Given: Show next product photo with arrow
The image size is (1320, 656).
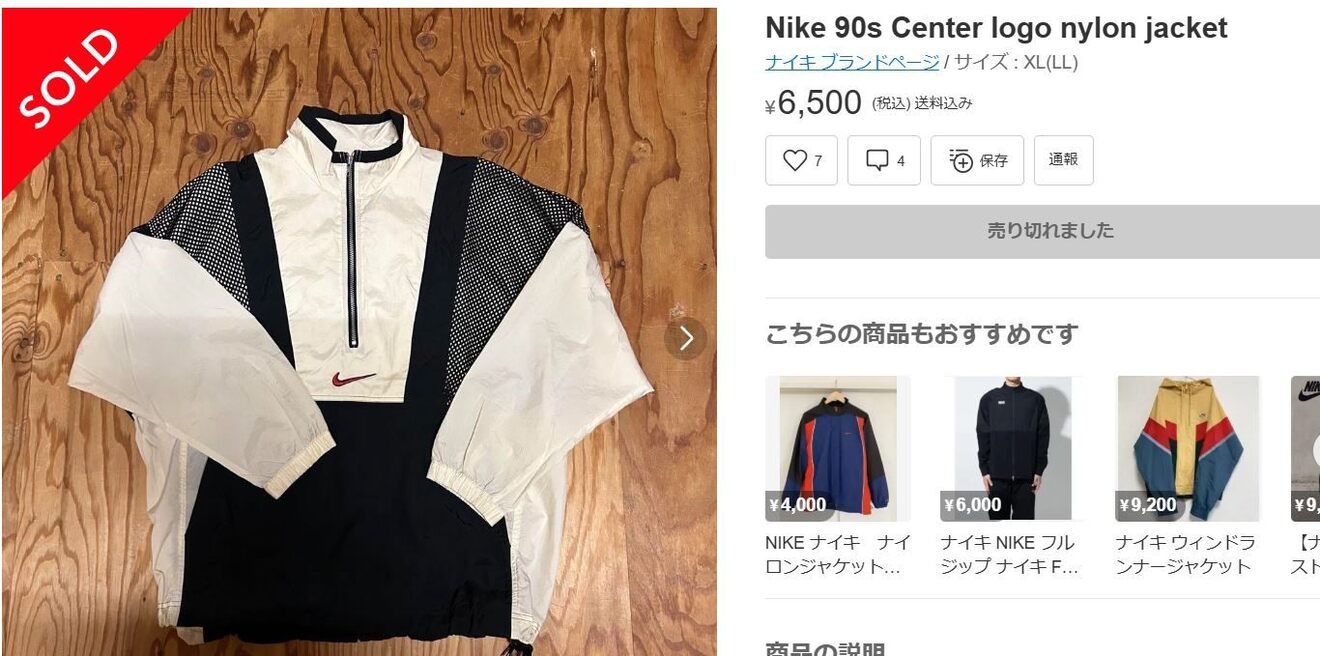Looking at the screenshot, I should (x=685, y=338).
